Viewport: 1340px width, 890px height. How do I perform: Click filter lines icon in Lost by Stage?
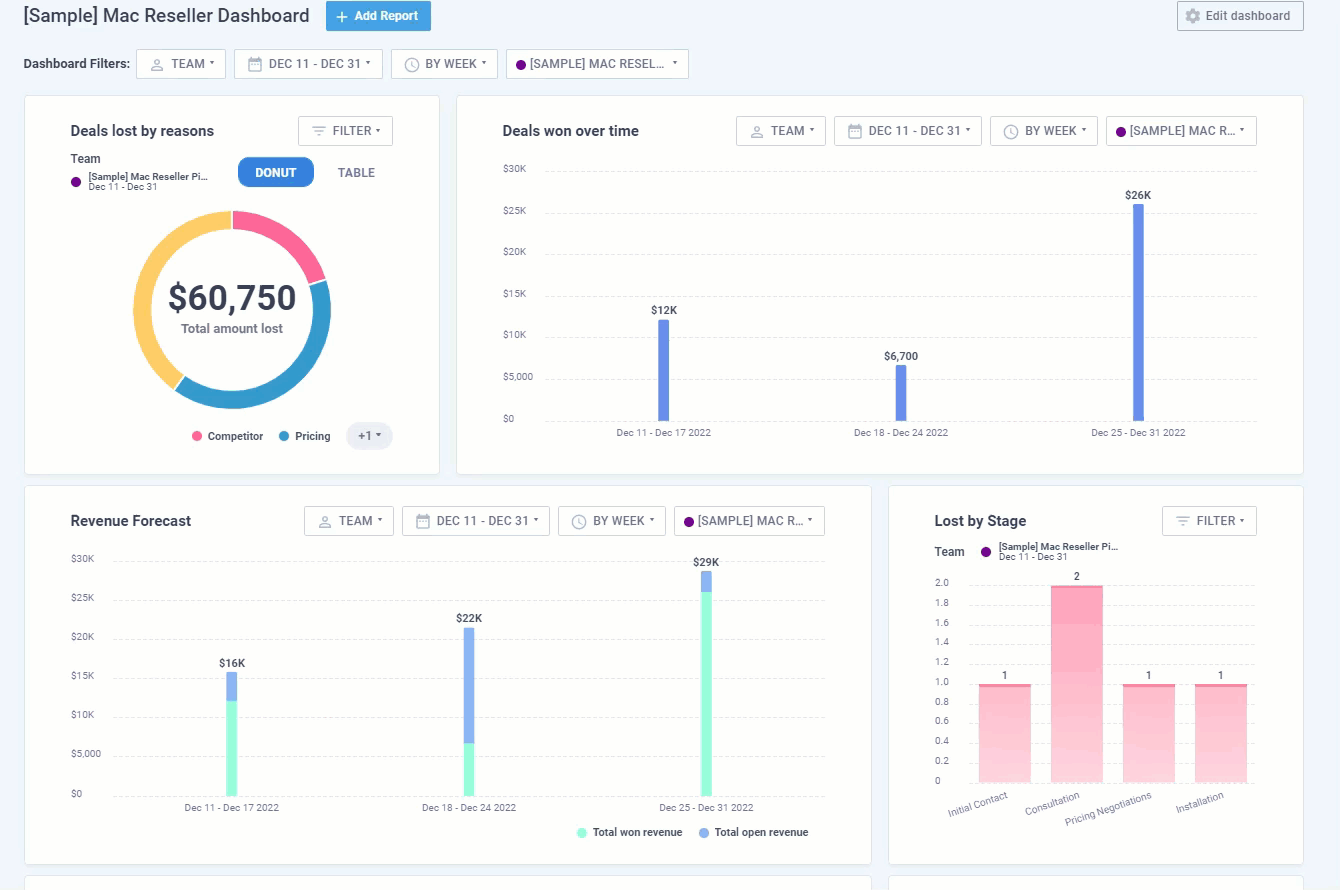(x=1183, y=521)
